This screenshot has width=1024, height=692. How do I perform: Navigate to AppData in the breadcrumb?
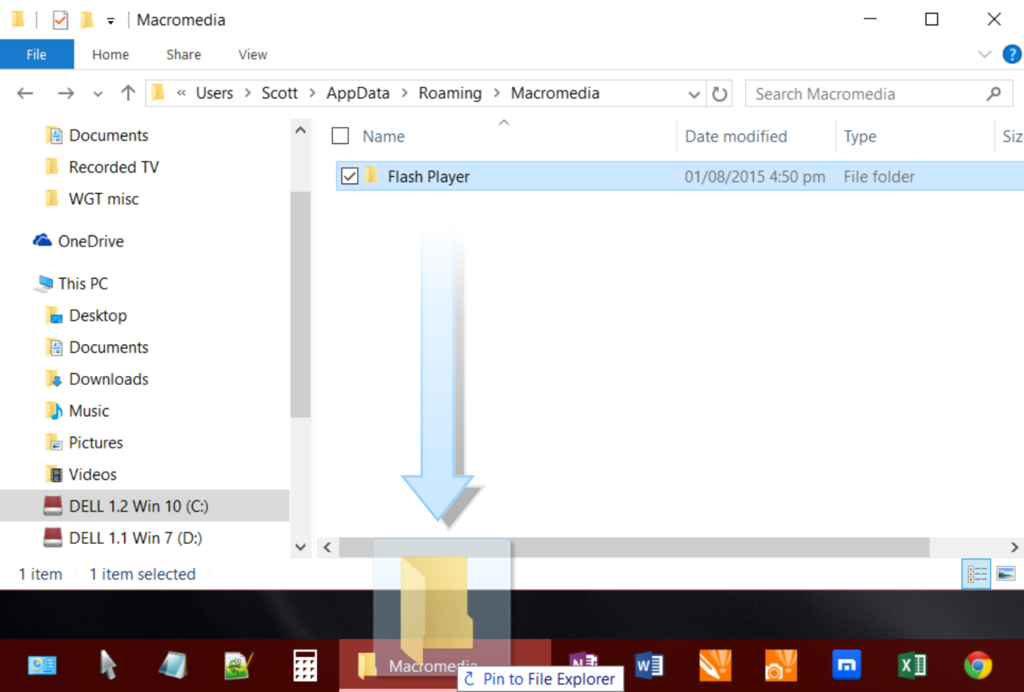pos(358,93)
